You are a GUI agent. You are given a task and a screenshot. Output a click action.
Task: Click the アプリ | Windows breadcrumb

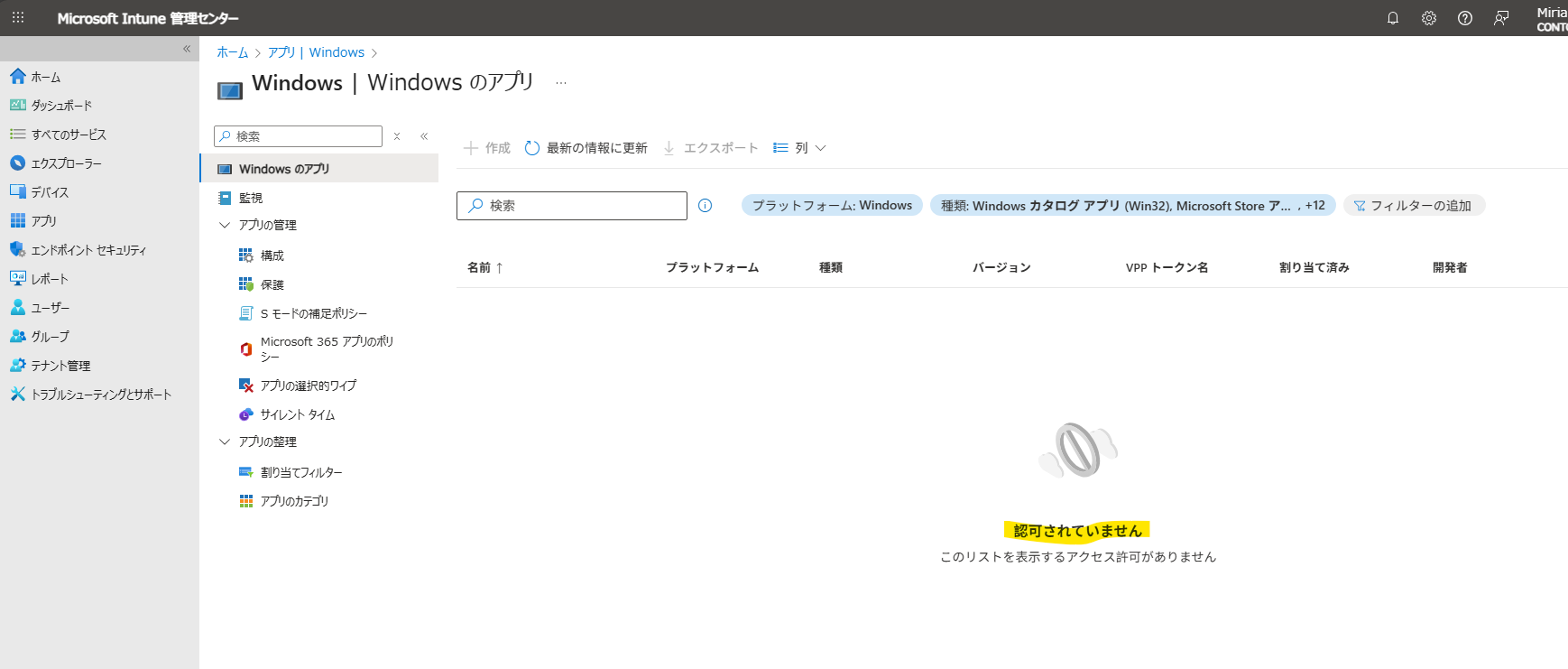coord(316,52)
